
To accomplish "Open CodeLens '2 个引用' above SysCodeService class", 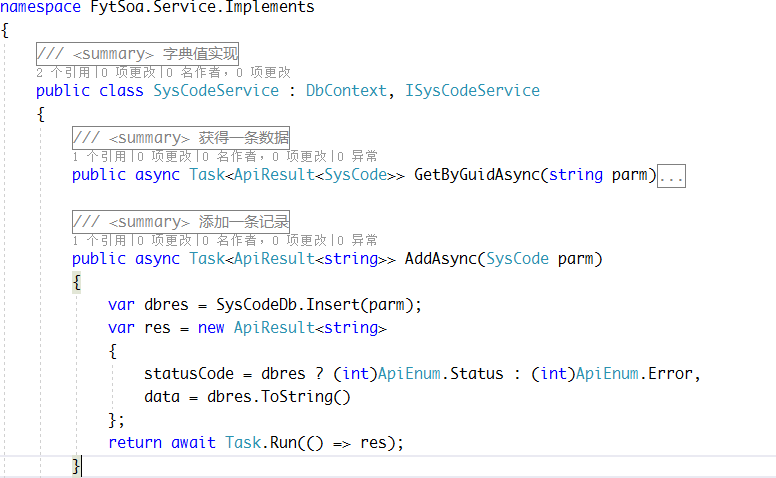I will pos(63,73).
